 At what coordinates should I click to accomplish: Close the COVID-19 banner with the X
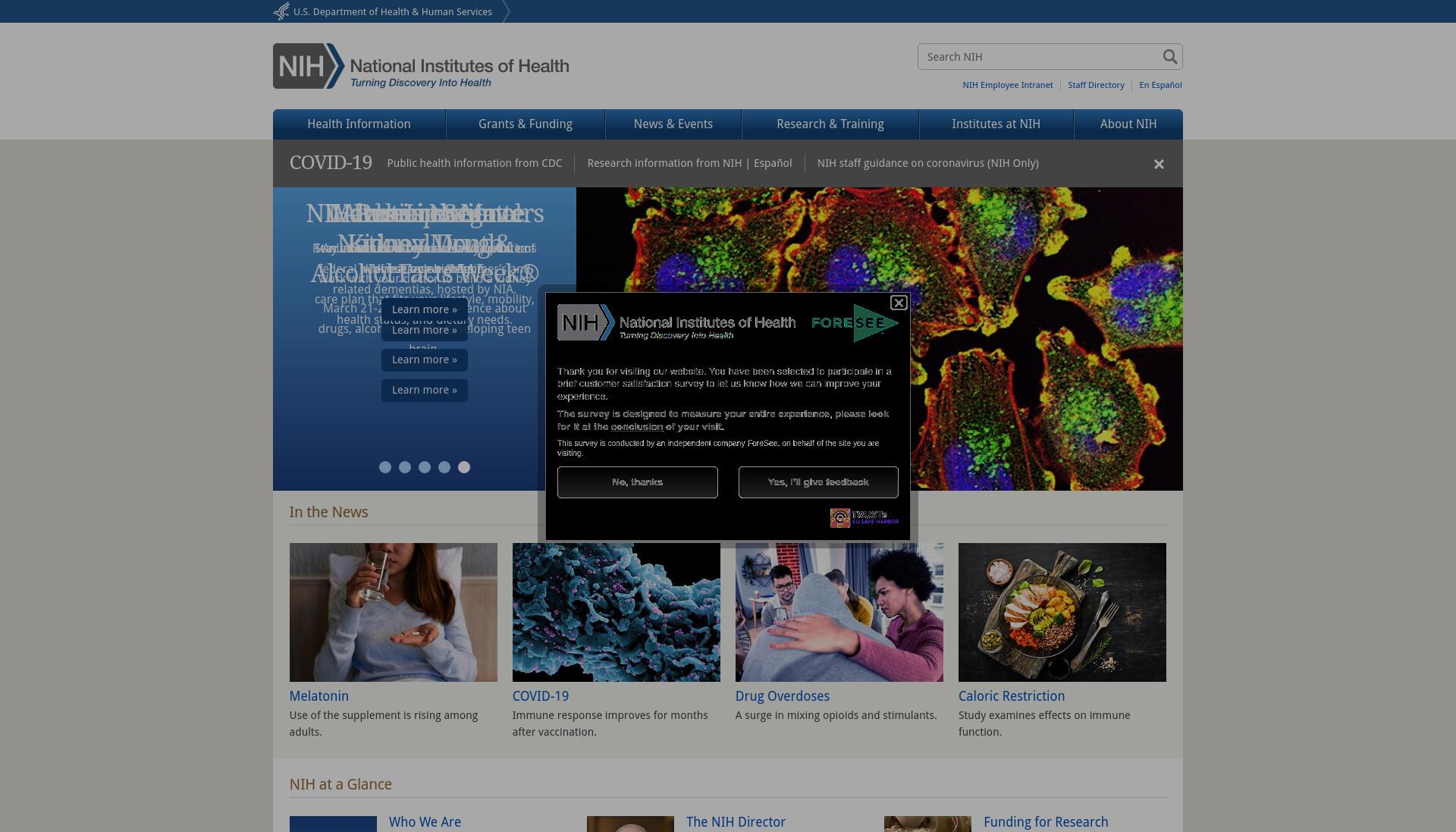click(1159, 164)
